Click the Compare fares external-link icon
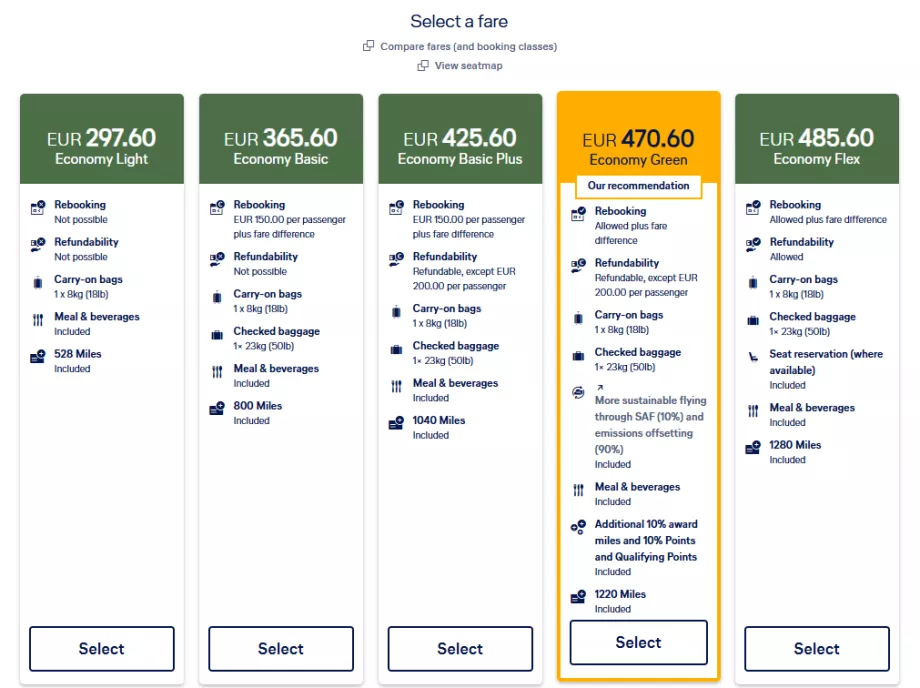 point(368,46)
